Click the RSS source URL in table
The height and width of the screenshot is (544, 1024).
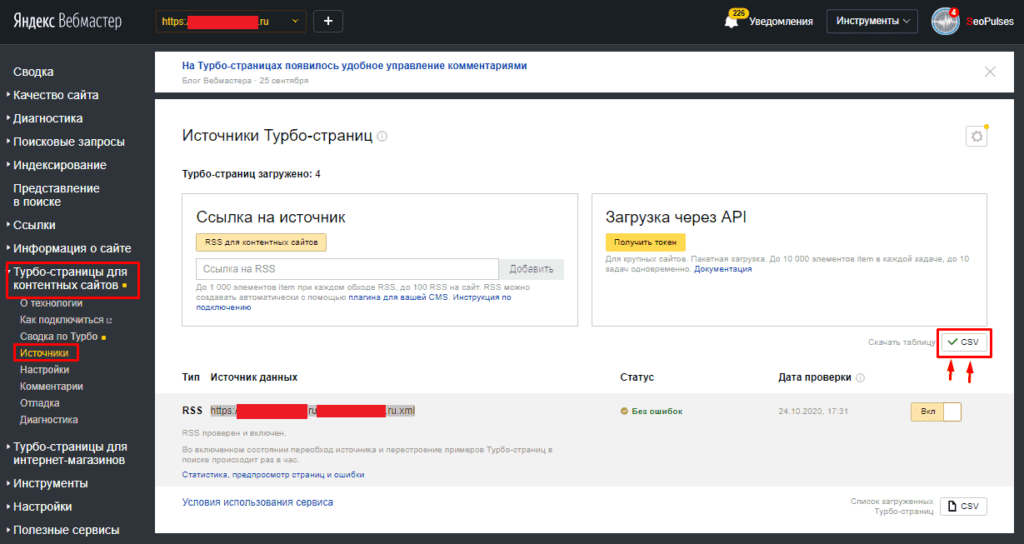312,411
